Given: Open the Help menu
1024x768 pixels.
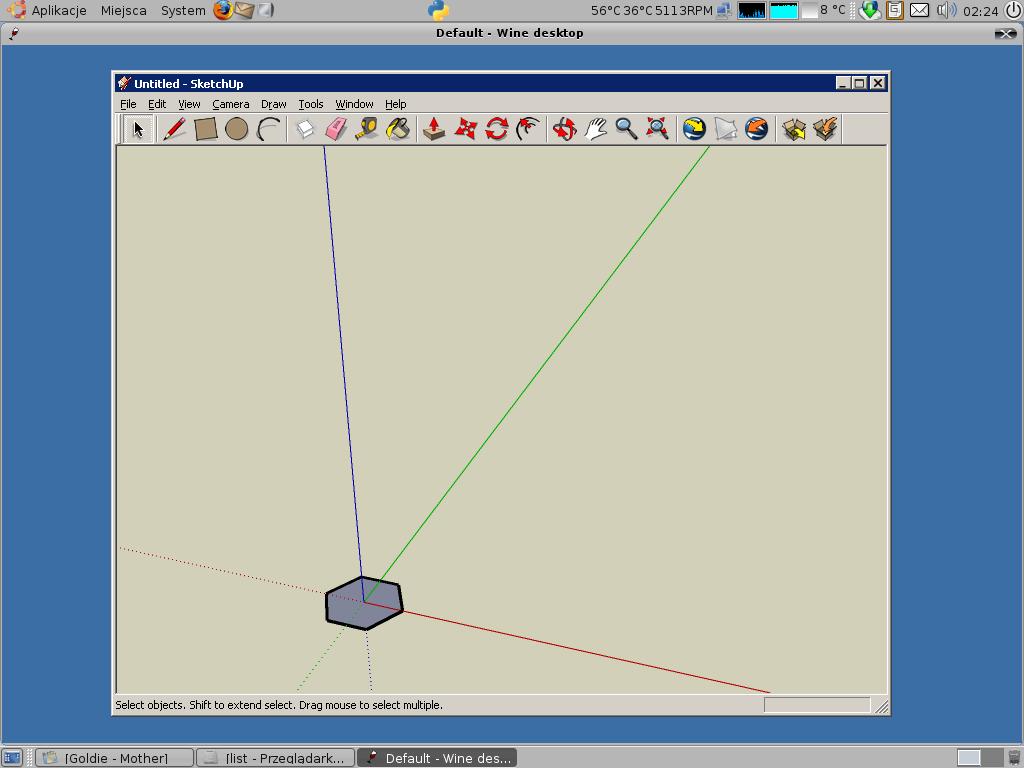Looking at the screenshot, I should pyautogui.click(x=395, y=104).
